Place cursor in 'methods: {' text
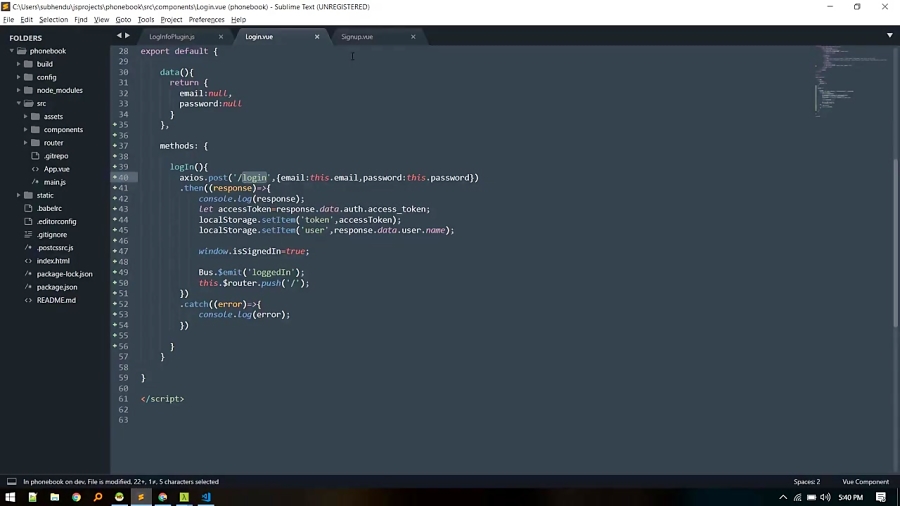This screenshot has height=506, width=900. pyautogui.click(x=184, y=146)
